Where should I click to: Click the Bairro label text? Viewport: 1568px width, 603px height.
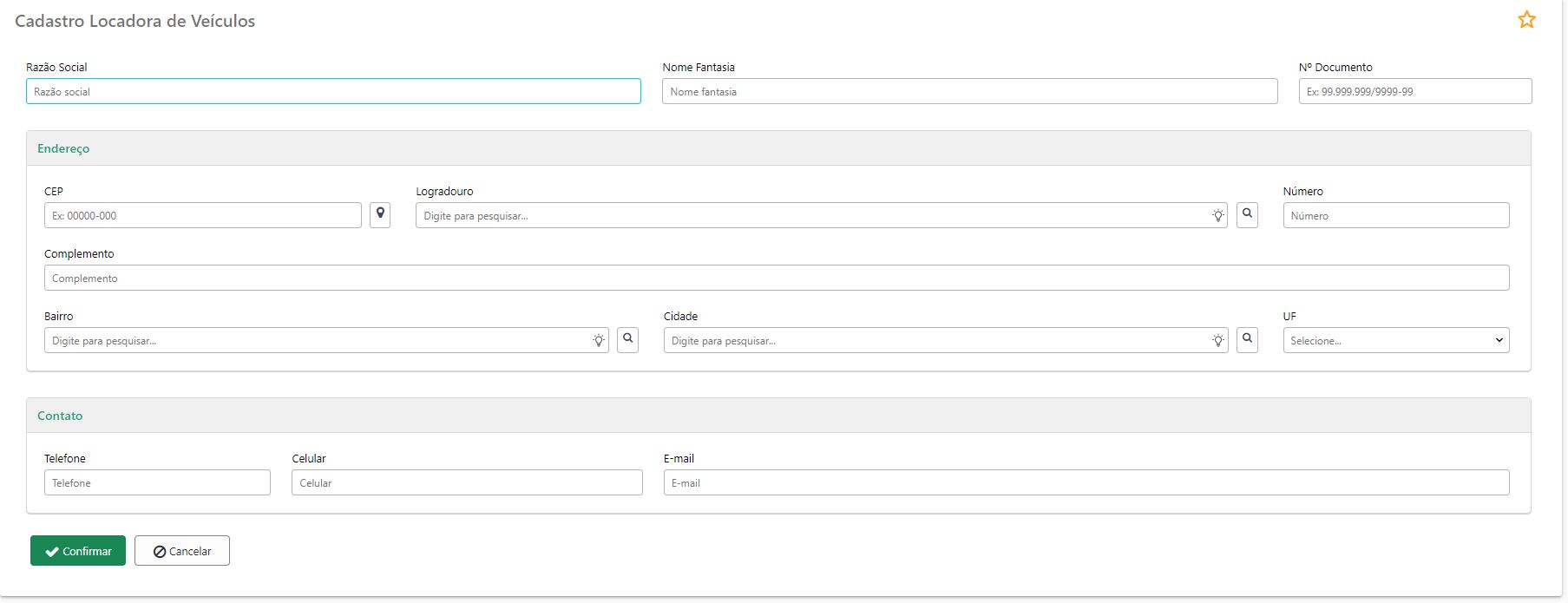click(59, 316)
